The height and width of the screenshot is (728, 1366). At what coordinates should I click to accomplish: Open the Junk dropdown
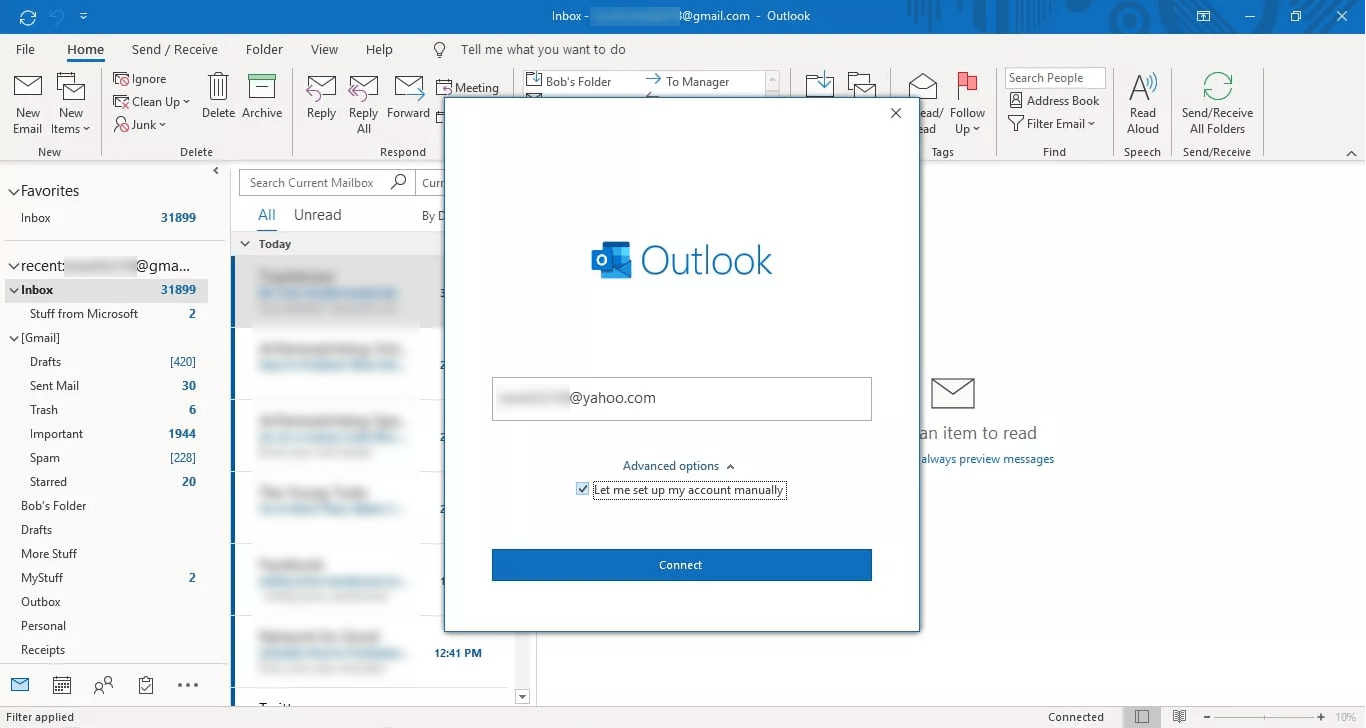140,125
